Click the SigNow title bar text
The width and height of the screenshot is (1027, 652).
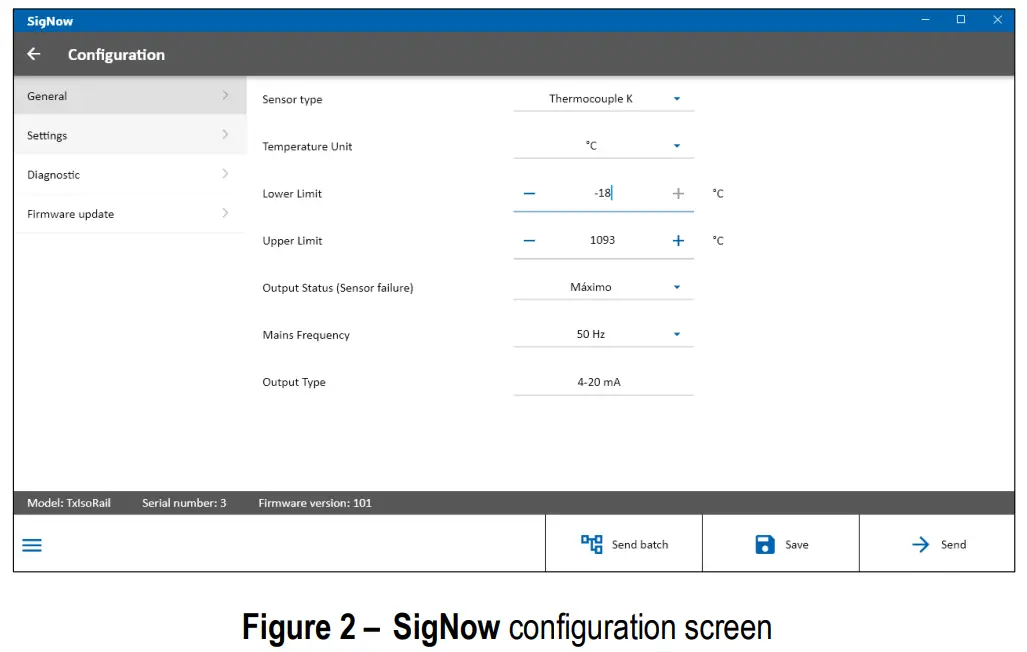tap(48, 20)
